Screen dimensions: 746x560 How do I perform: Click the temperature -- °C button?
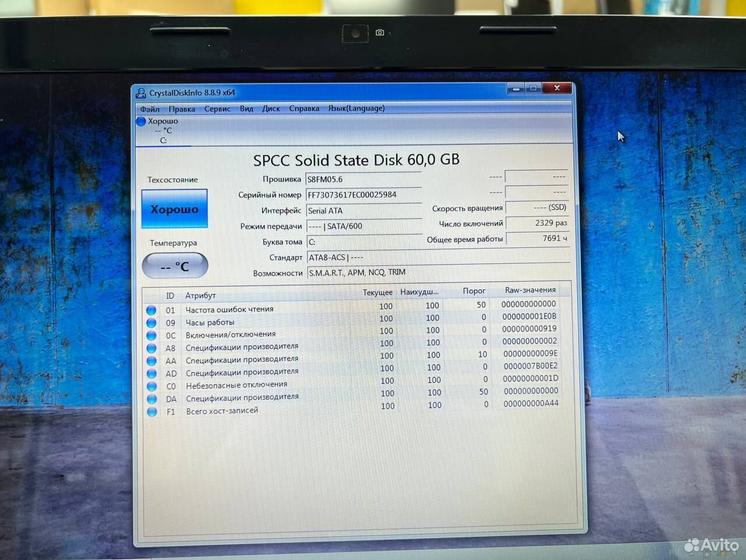click(x=175, y=266)
